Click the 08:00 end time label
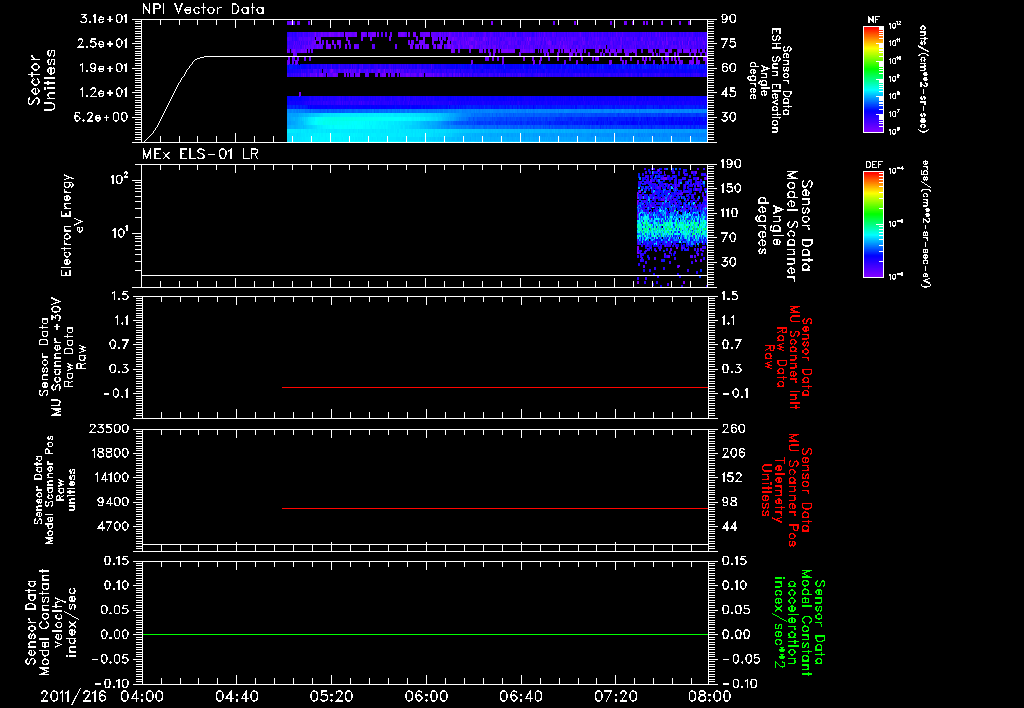1024x708 pixels. coord(710,696)
